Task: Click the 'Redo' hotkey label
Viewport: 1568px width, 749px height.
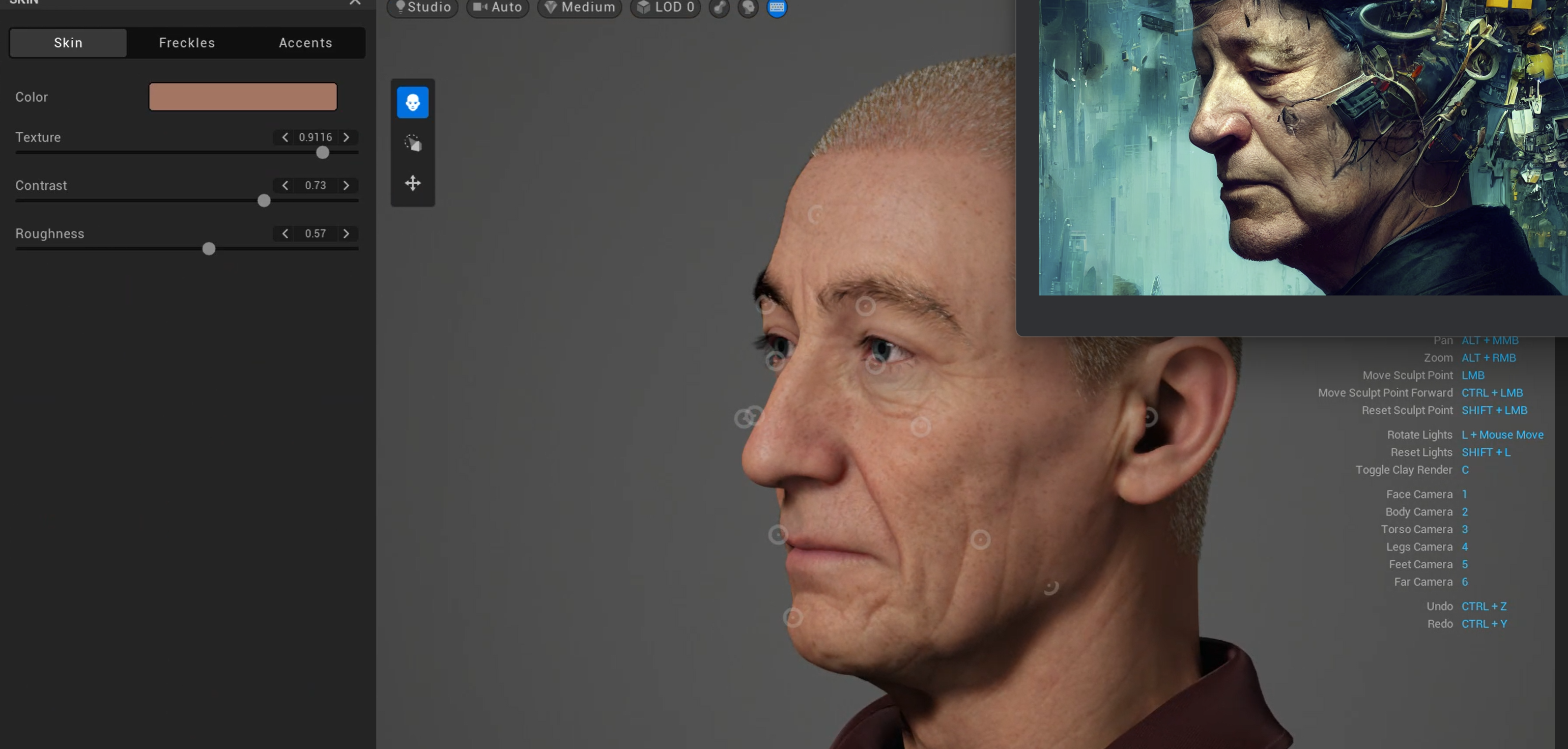Action: 1440,624
